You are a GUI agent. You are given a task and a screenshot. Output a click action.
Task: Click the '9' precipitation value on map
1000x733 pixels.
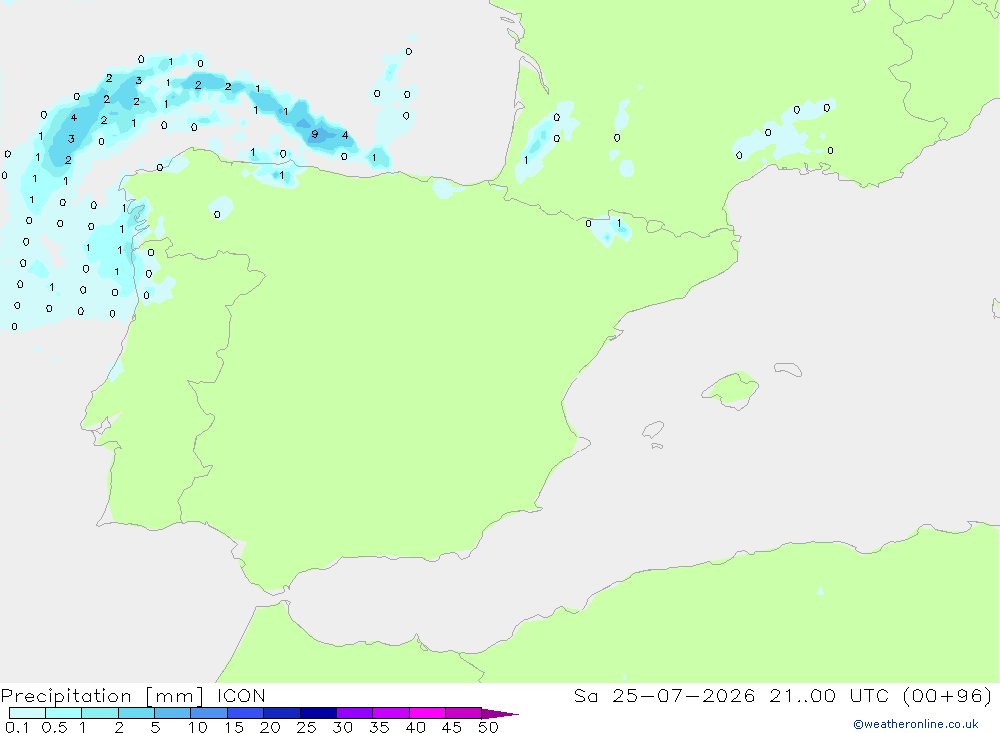pyautogui.click(x=314, y=134)
